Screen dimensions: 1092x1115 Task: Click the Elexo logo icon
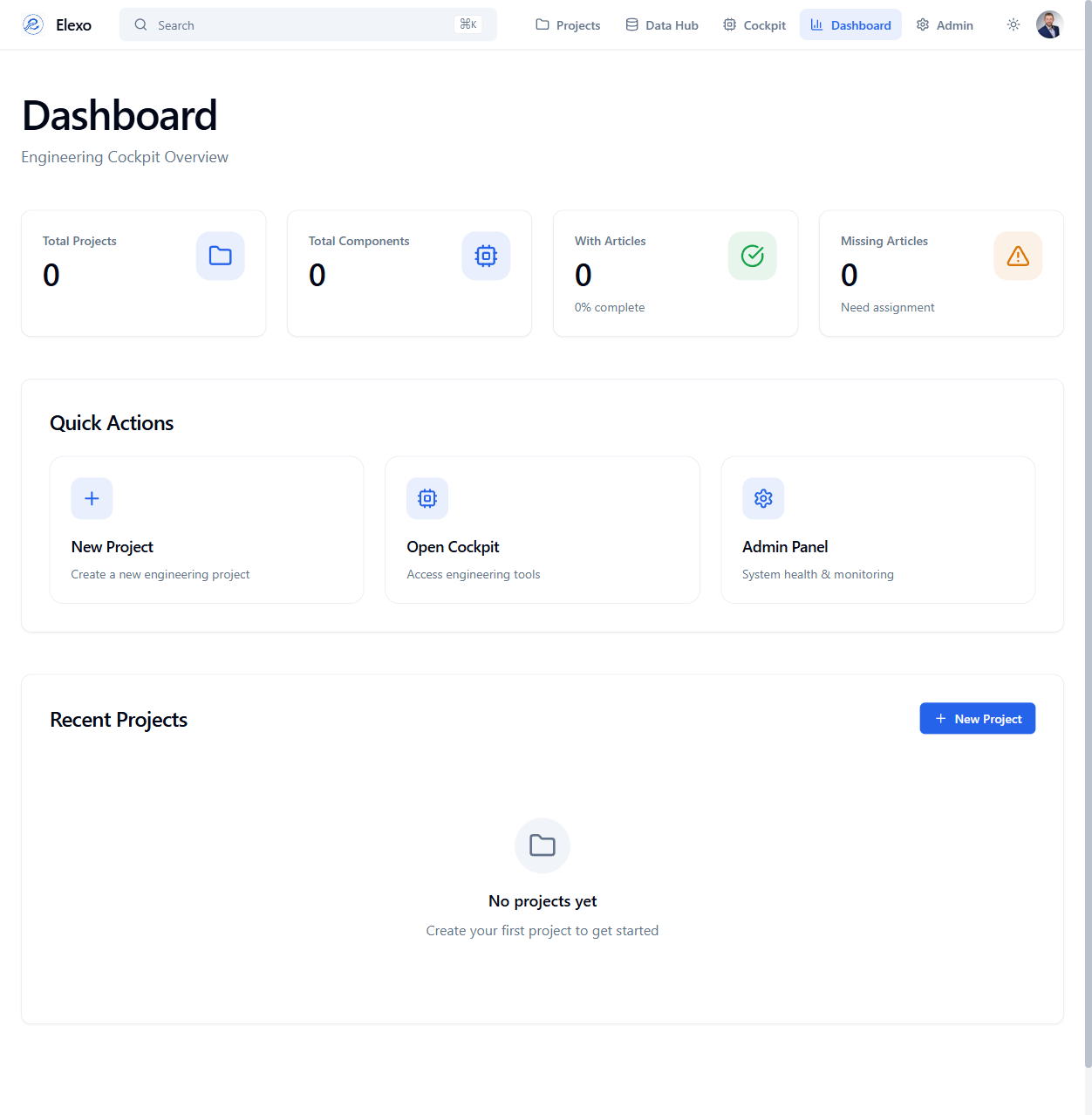pyautogui.click(x=33, y=25)
